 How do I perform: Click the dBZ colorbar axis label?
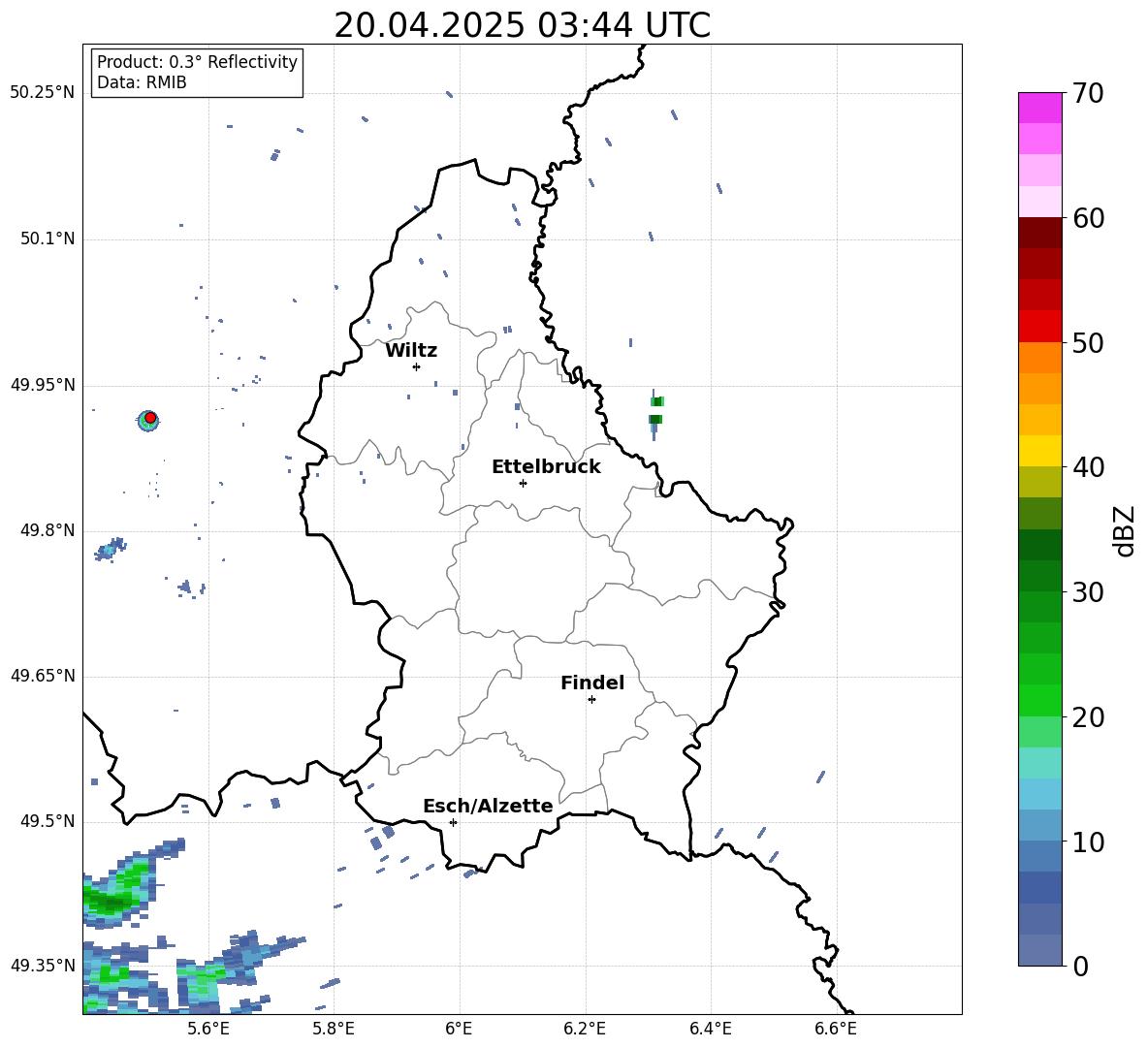(x=1125, y=530)
